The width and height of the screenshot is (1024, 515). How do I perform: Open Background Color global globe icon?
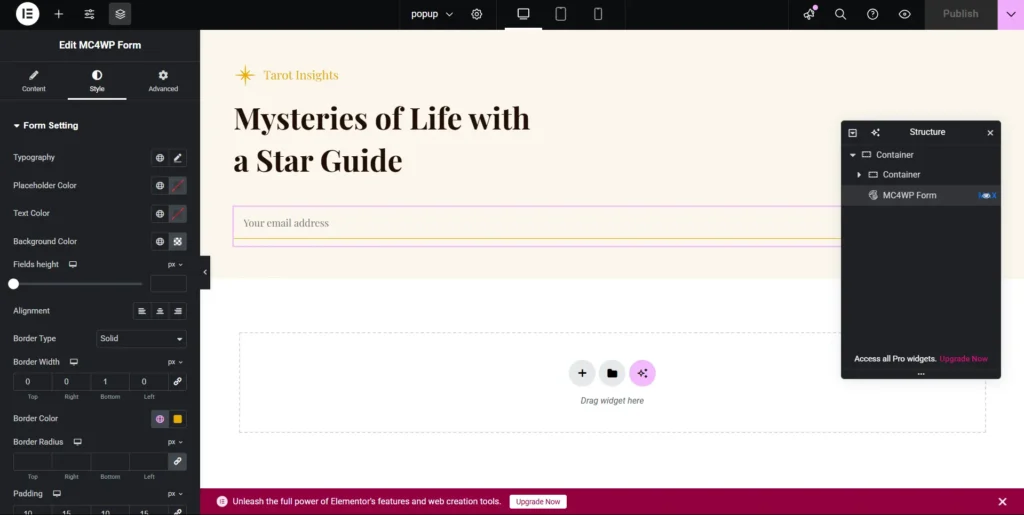coord(160,242)
